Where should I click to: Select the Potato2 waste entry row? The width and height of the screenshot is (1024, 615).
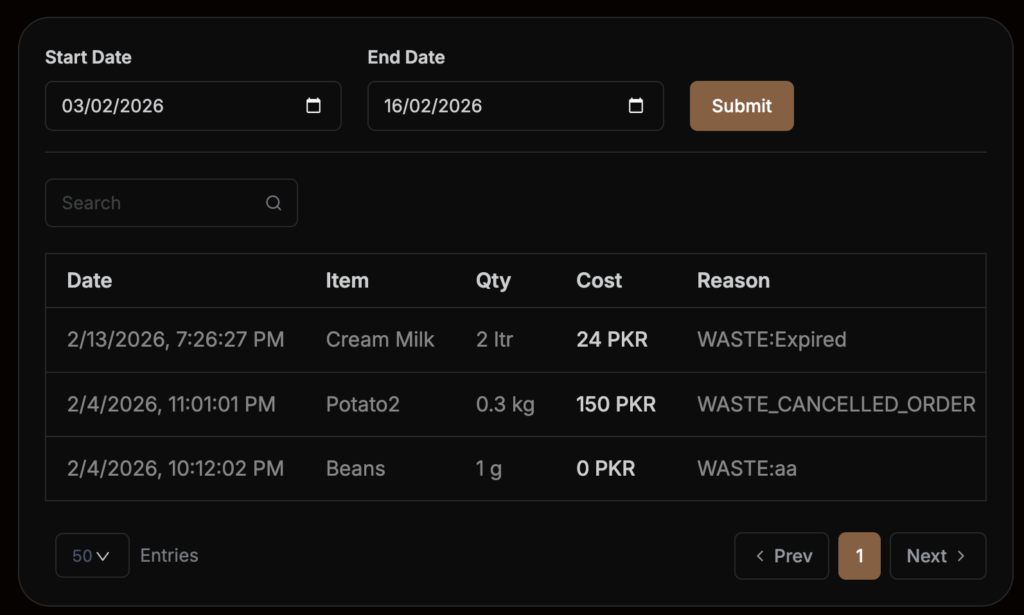click(362, 405)
